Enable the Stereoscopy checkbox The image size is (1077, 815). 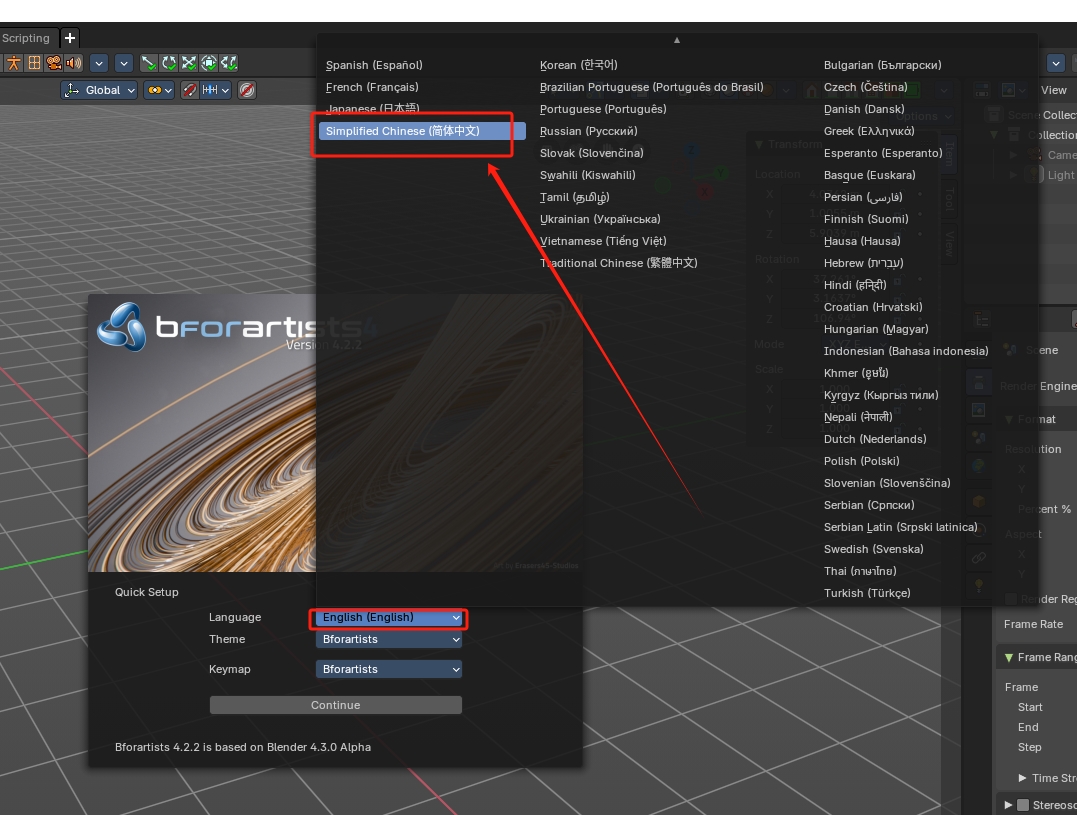coord(1022,805)
